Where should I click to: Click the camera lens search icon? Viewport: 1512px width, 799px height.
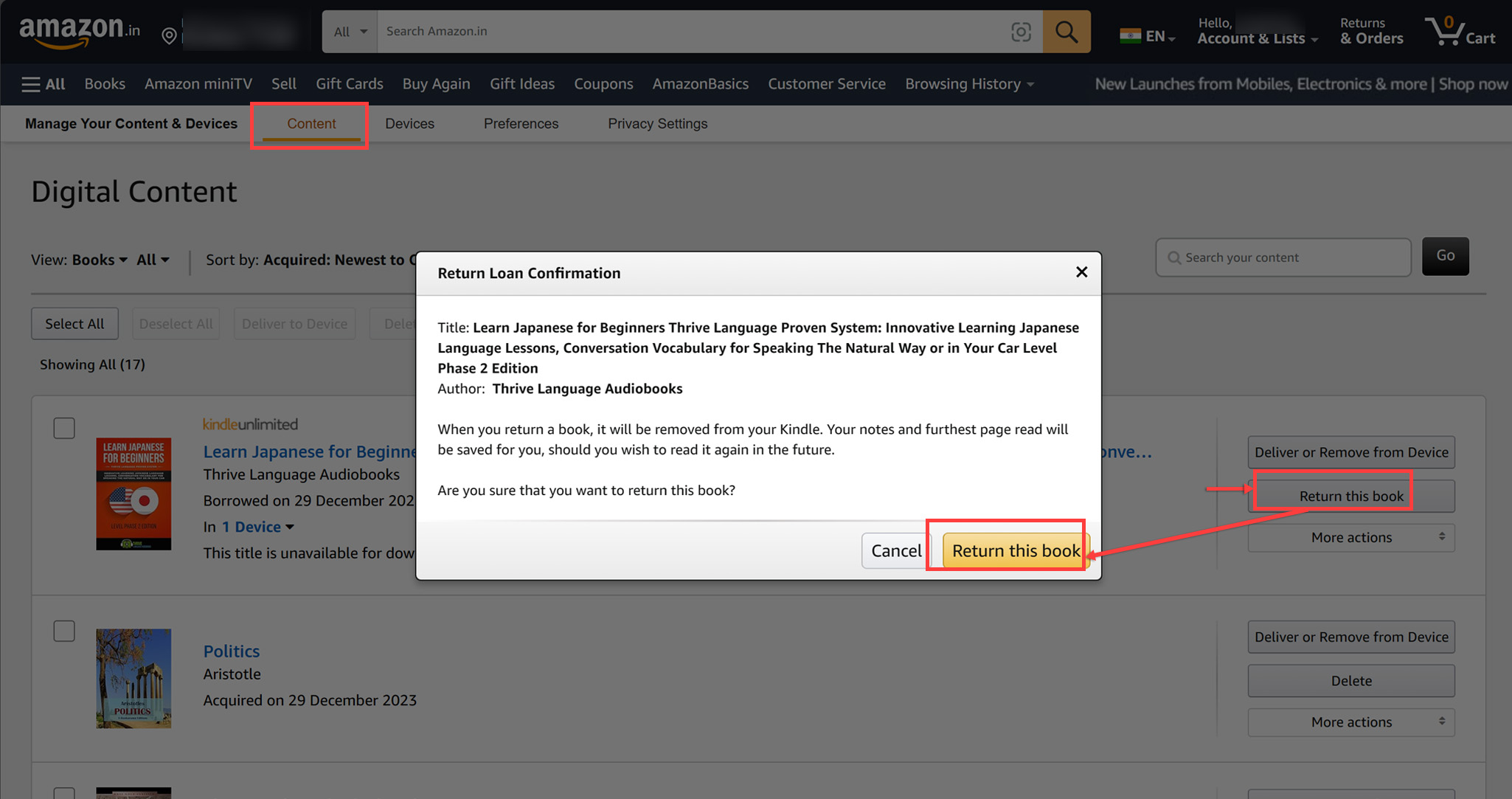(1021, 32)
